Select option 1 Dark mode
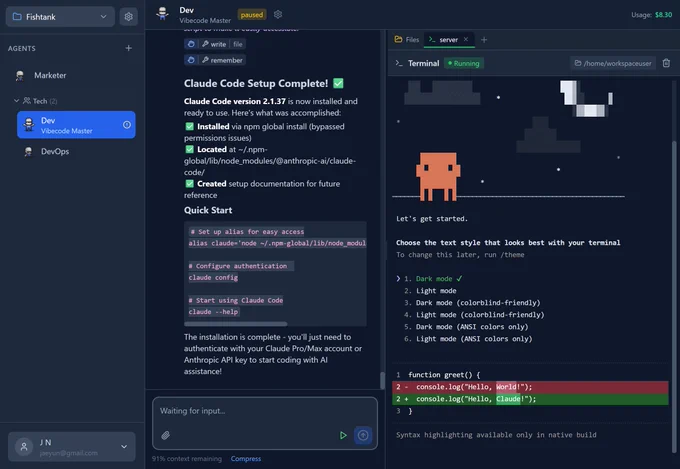Viewport: 680px width, 469px height. [434, 279]
